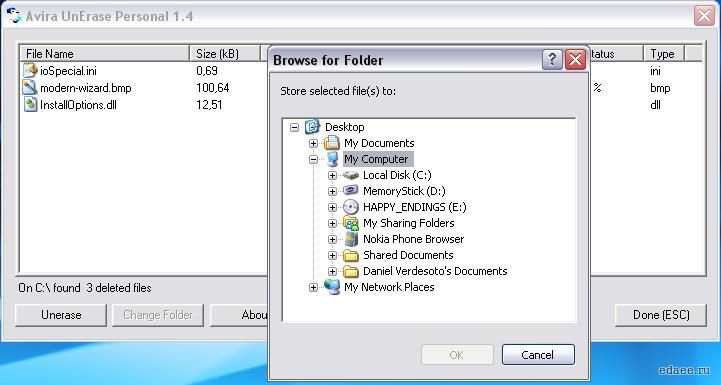Select My Documents label in tree
Image resolution: width=721 pixels, height=385 pixels.
[379, 143]
